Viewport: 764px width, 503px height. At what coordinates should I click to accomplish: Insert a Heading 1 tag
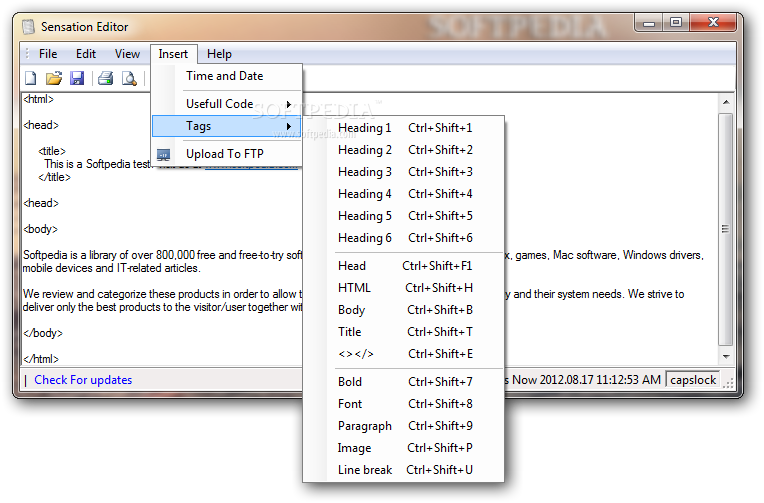coord(403,128)
